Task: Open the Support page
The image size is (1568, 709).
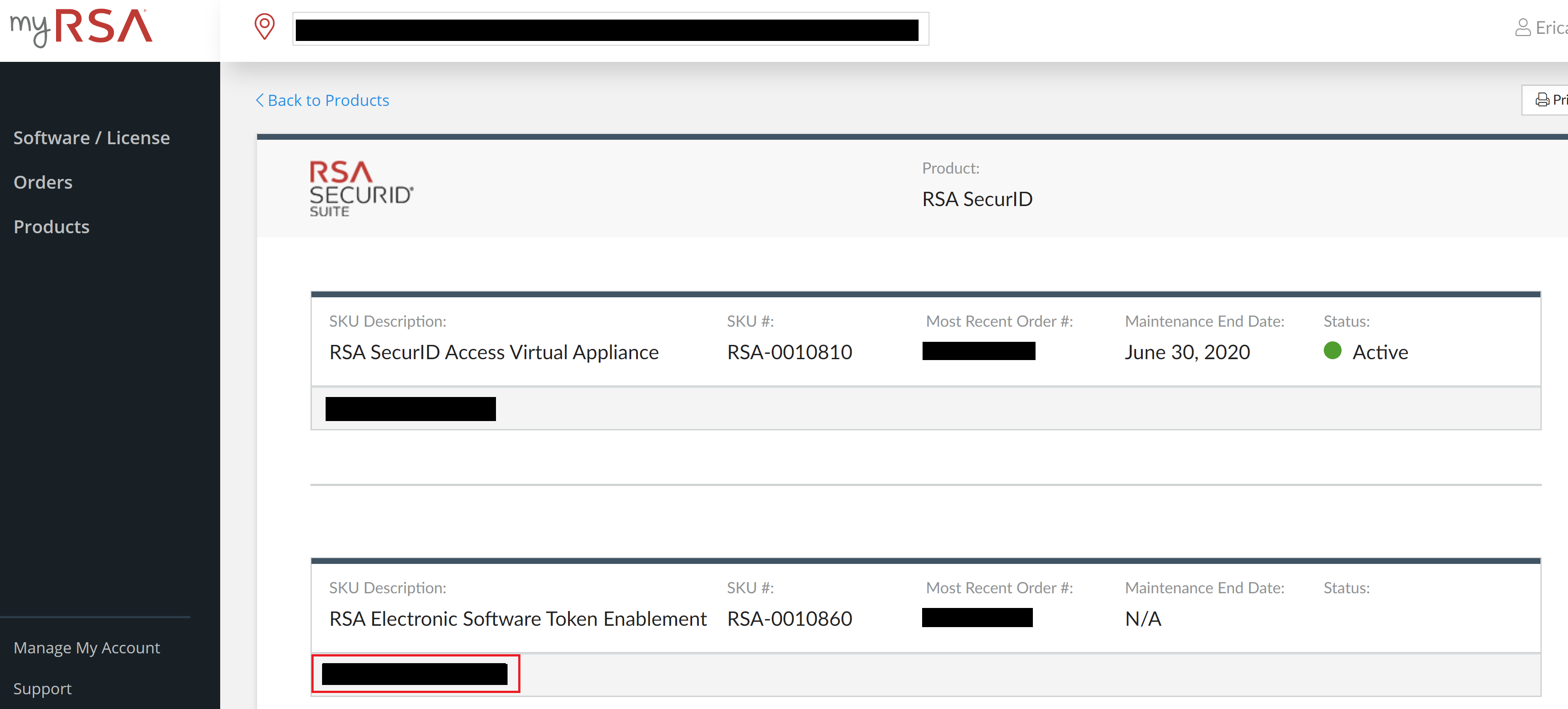Action: (42, 688)
